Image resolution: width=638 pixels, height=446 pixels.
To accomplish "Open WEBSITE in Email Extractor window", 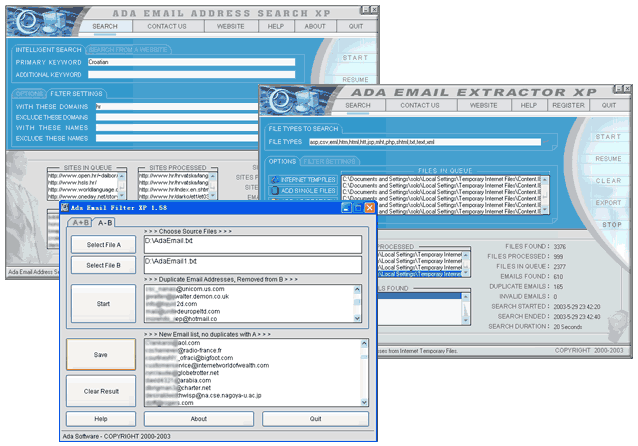I will (483, 105).
